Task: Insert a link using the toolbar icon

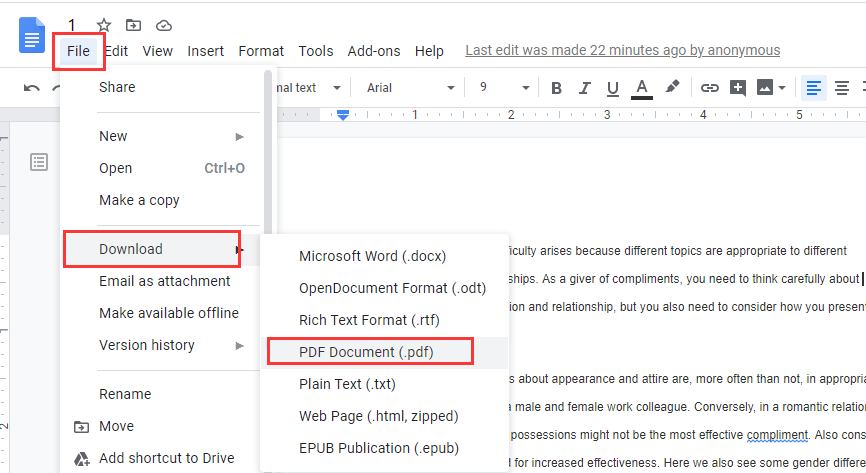Action: pos(709,88)
